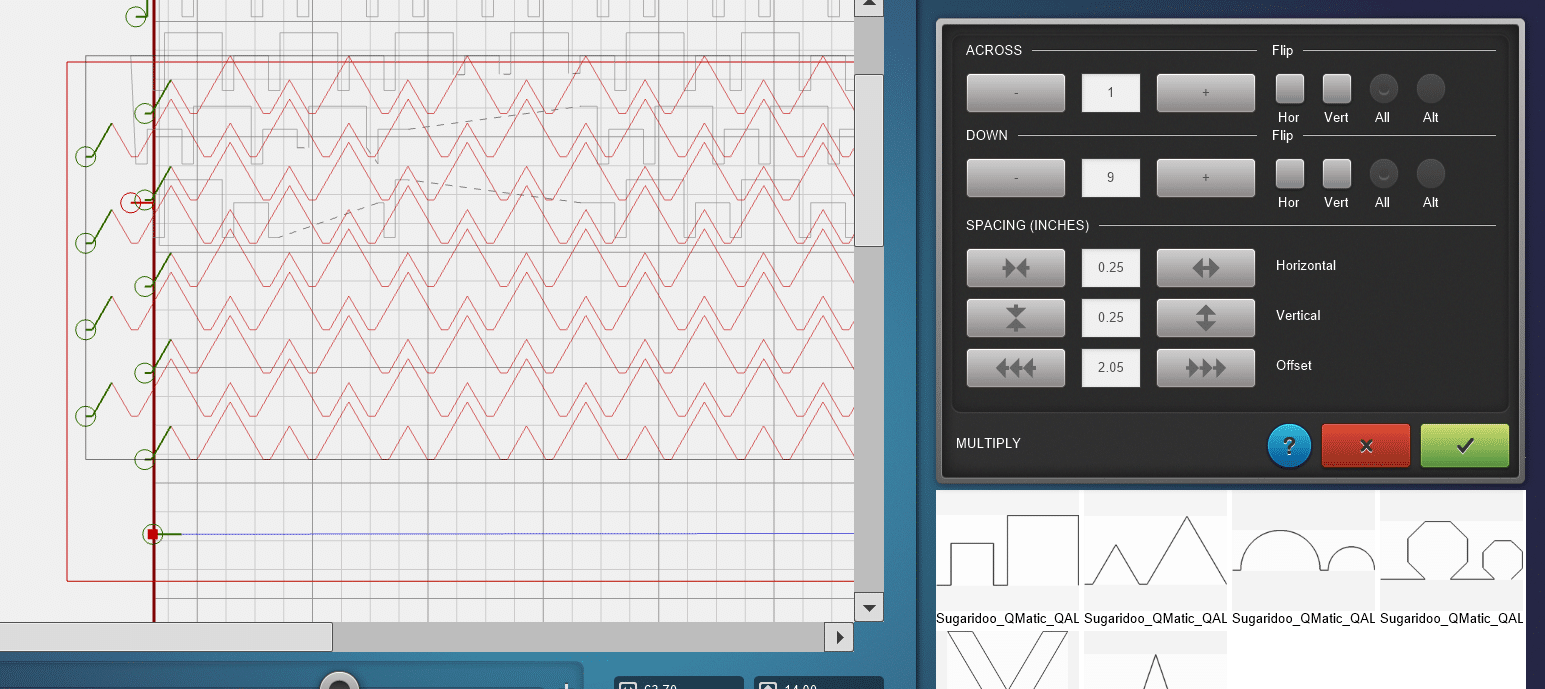Select the Across flip All radio option
The width and height of the screenshot is (1545, 689).
coord(1382,89)
